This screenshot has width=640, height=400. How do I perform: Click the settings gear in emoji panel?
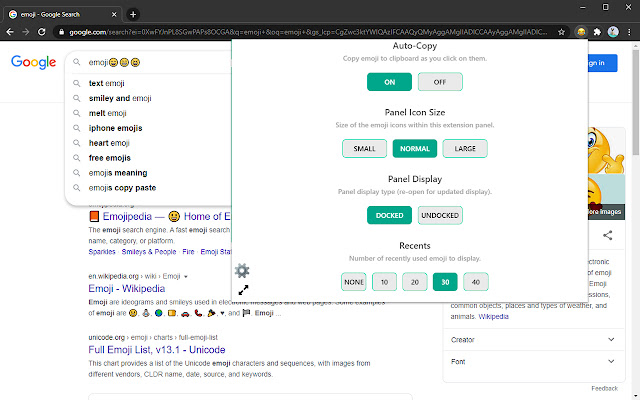242,271
